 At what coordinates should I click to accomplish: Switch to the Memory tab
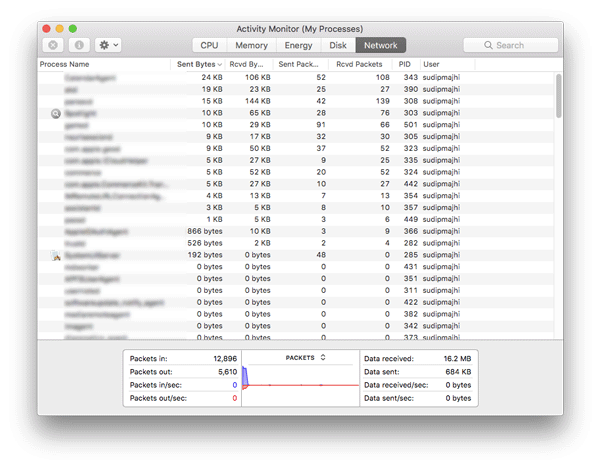pyautogui.click(x=251, y=45)
